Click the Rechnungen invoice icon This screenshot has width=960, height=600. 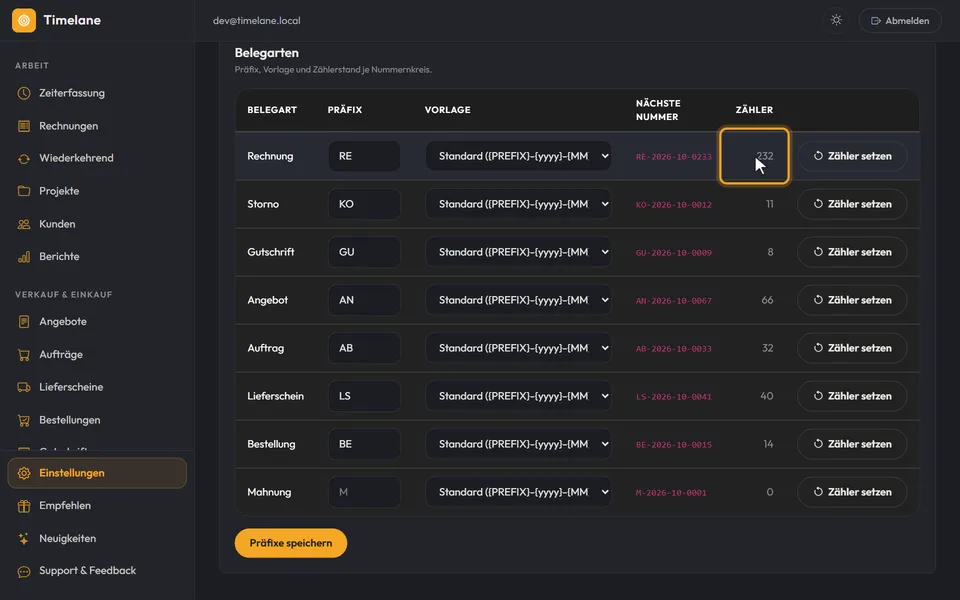point(24,126)
